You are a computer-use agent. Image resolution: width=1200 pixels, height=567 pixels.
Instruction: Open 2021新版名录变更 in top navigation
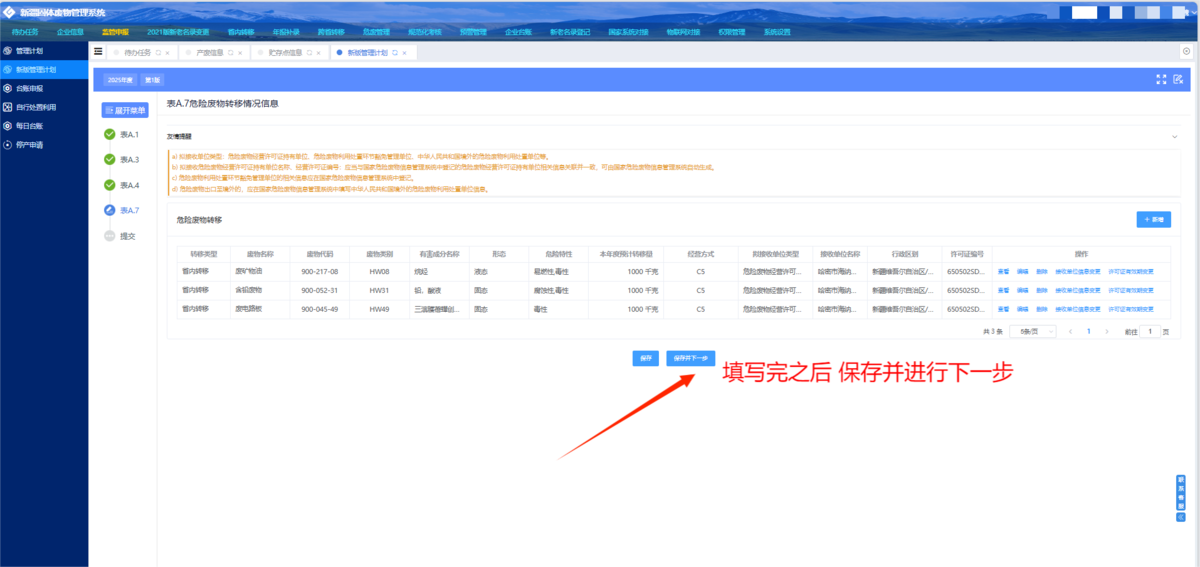(178, 32)
